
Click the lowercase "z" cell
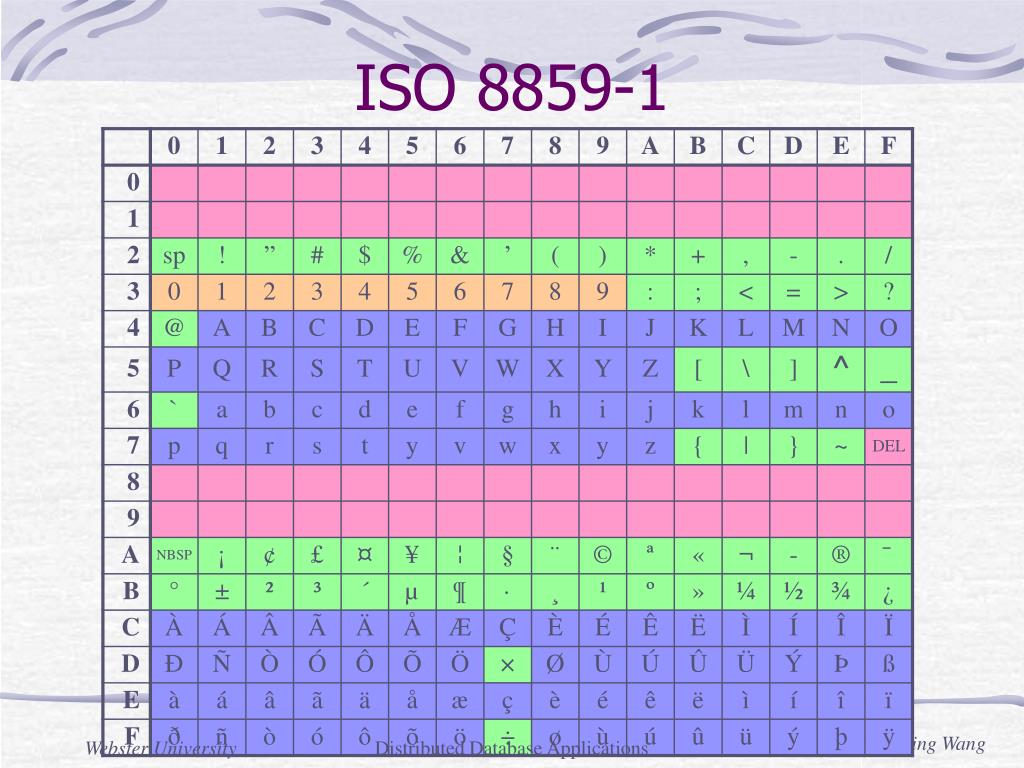[650, 447]
